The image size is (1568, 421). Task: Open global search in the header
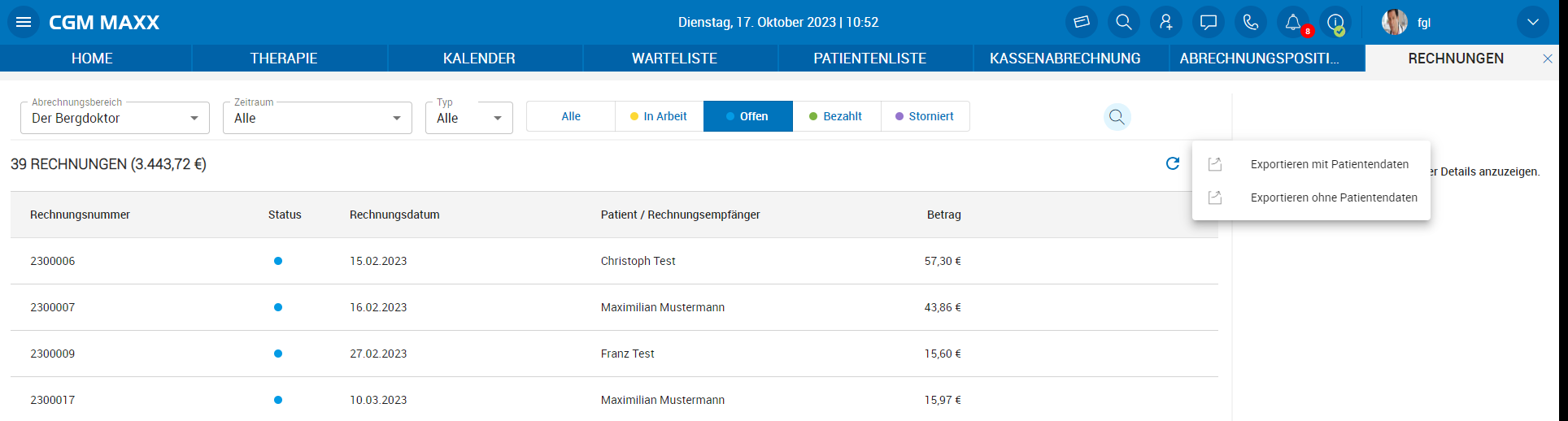(1124, 22)
